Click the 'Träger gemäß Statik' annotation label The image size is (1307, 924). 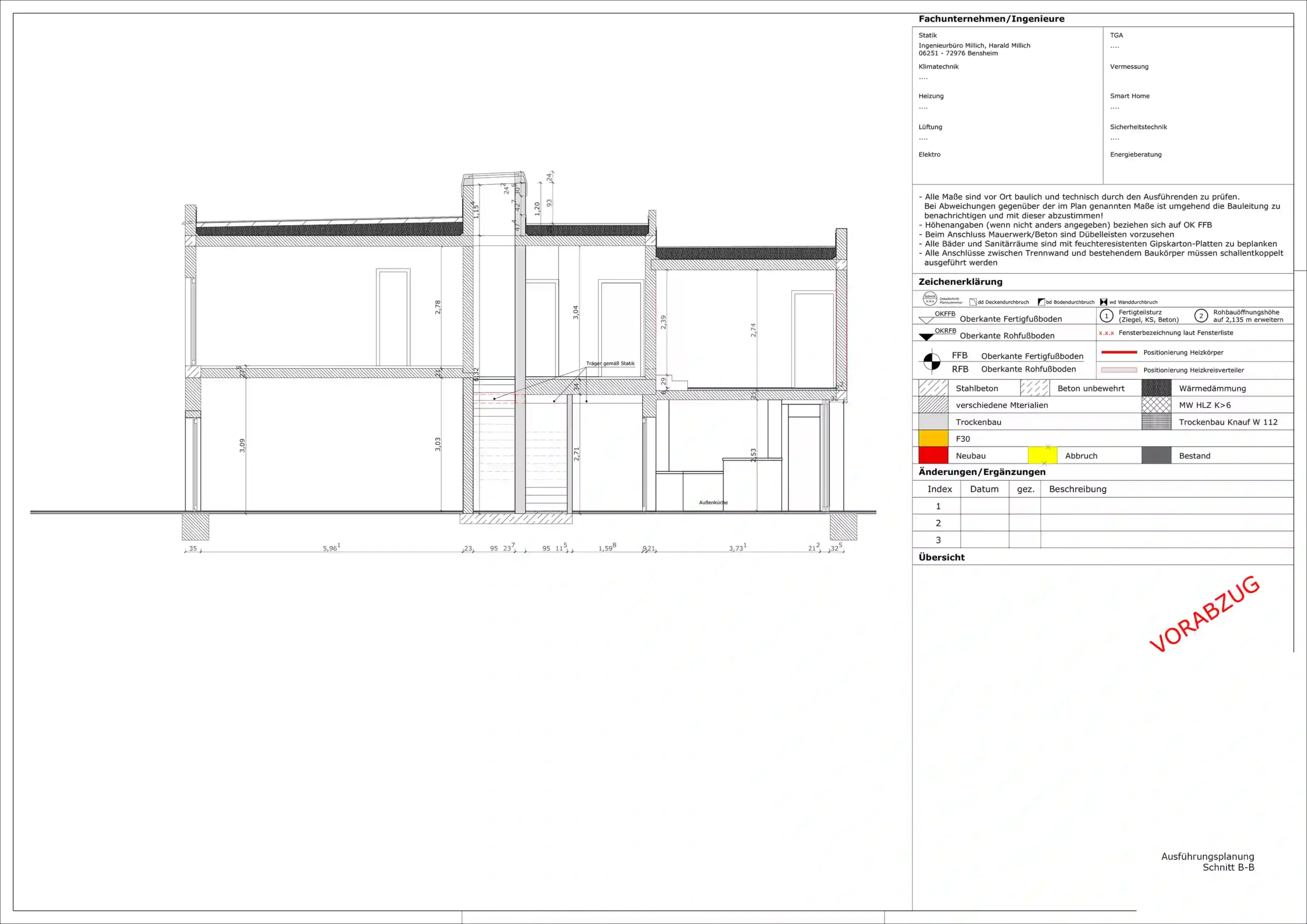610,363
